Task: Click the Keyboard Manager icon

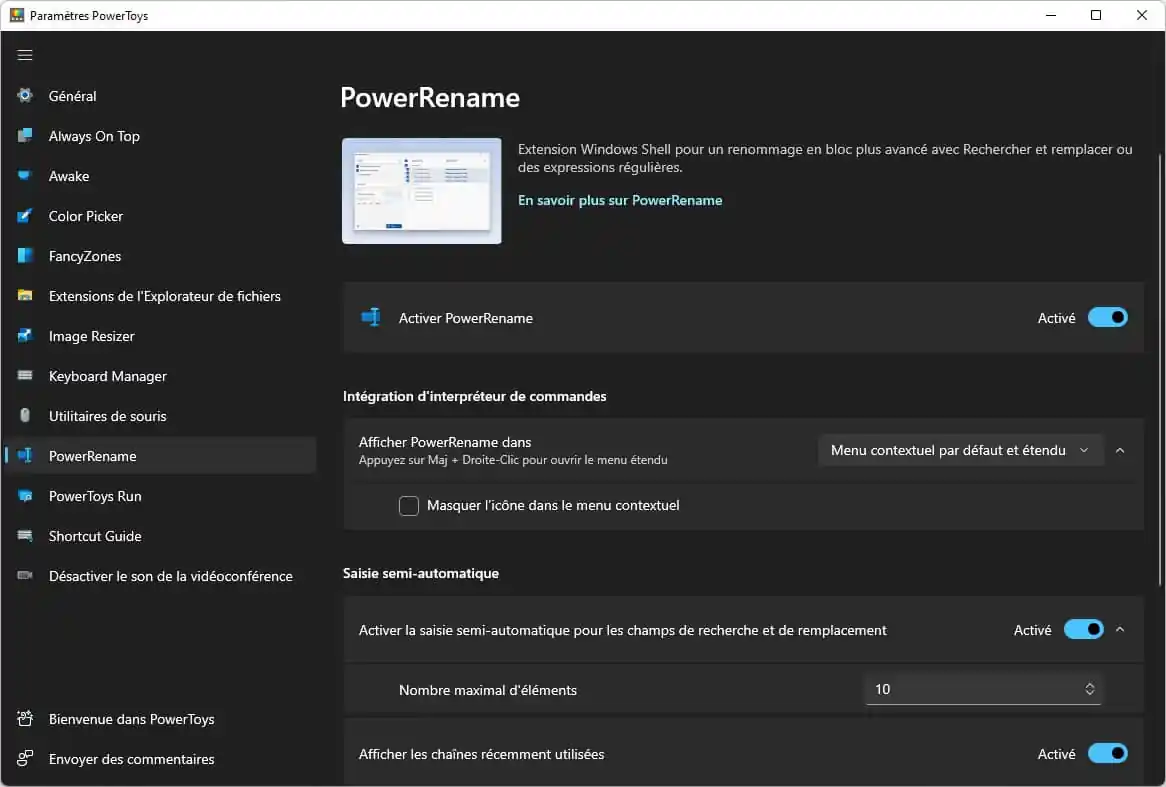Action: 25,376
